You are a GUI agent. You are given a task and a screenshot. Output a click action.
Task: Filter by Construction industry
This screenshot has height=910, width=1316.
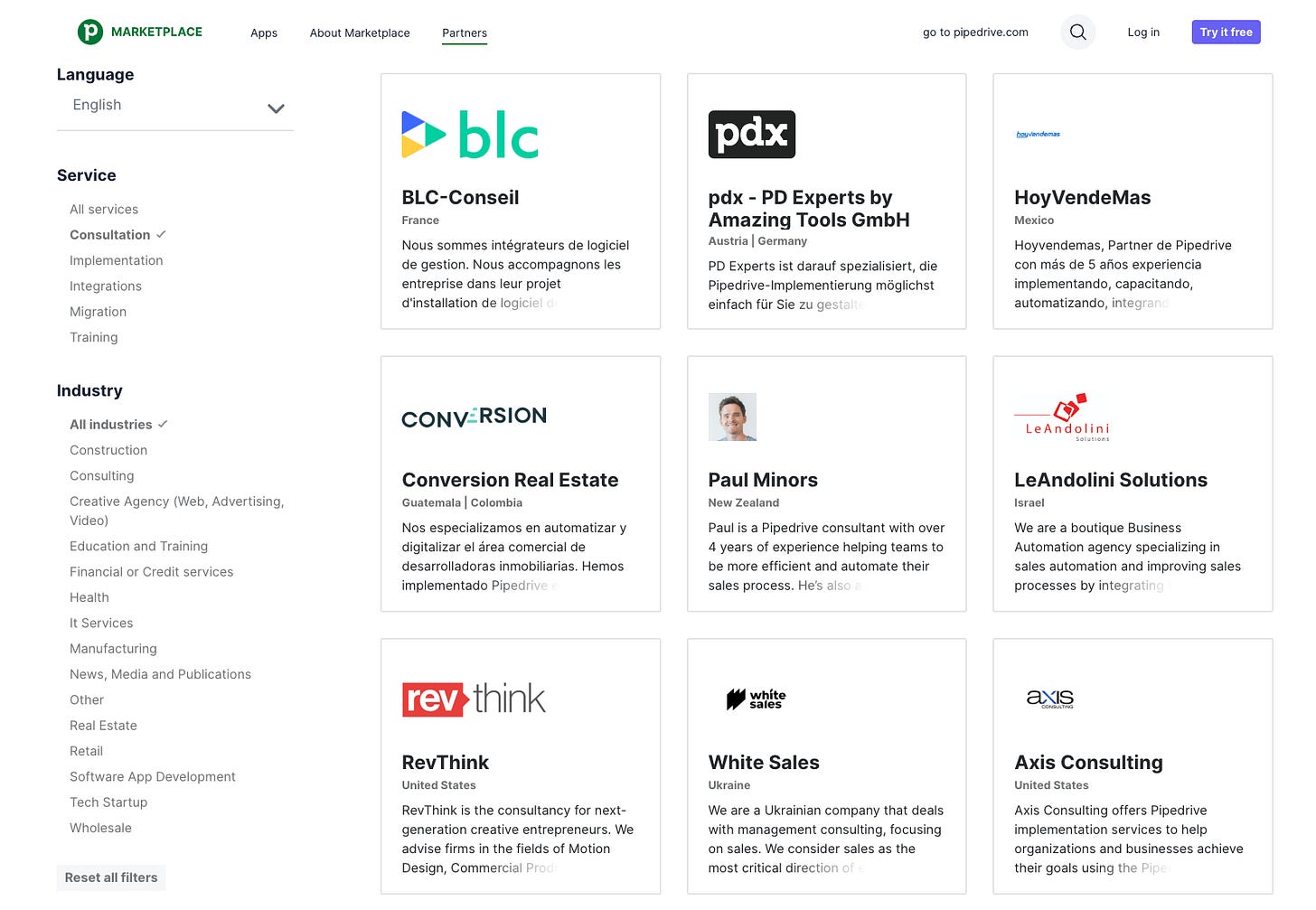pos(108,450)
